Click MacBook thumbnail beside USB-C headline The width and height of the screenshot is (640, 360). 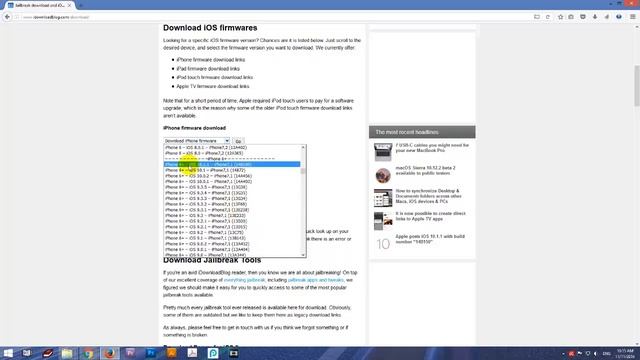tap(383, 152)
